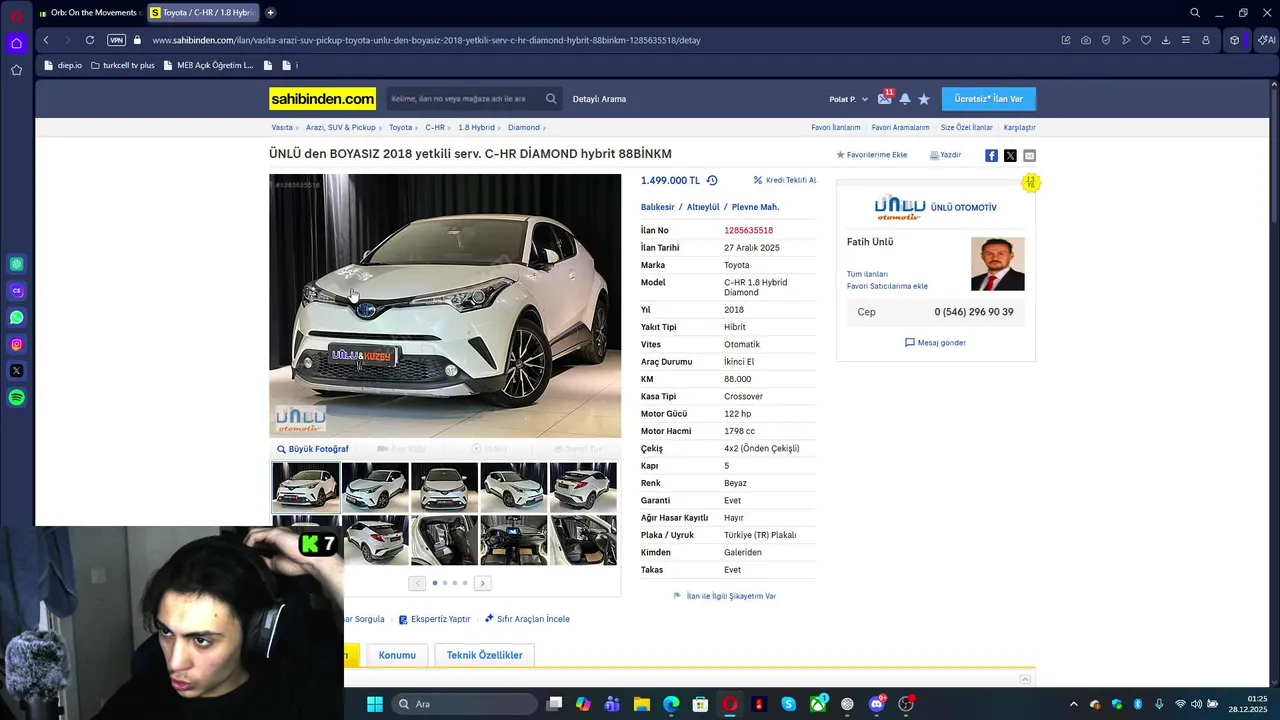
Task: Share listing on X
Action: [x=1010, y=155]
